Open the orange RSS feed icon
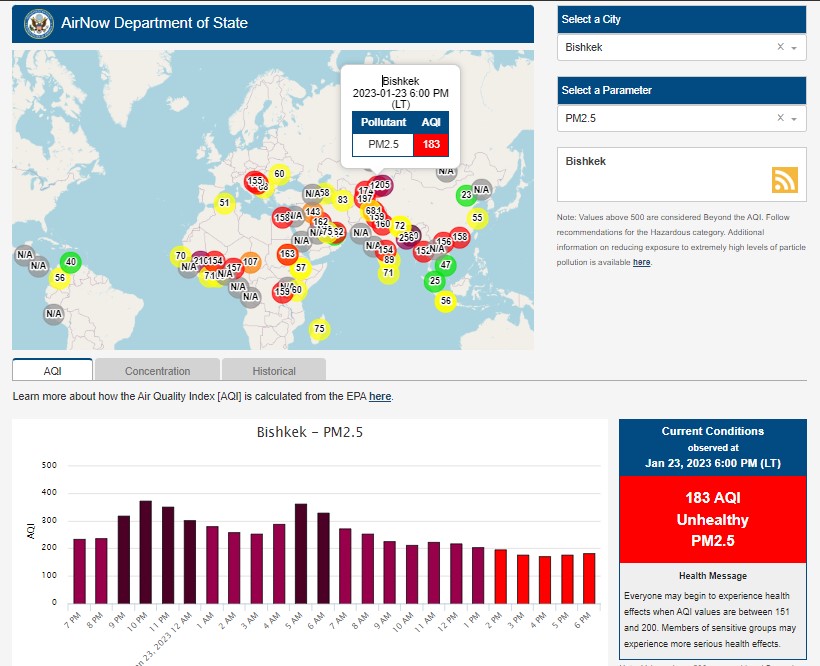 (785, 179)
